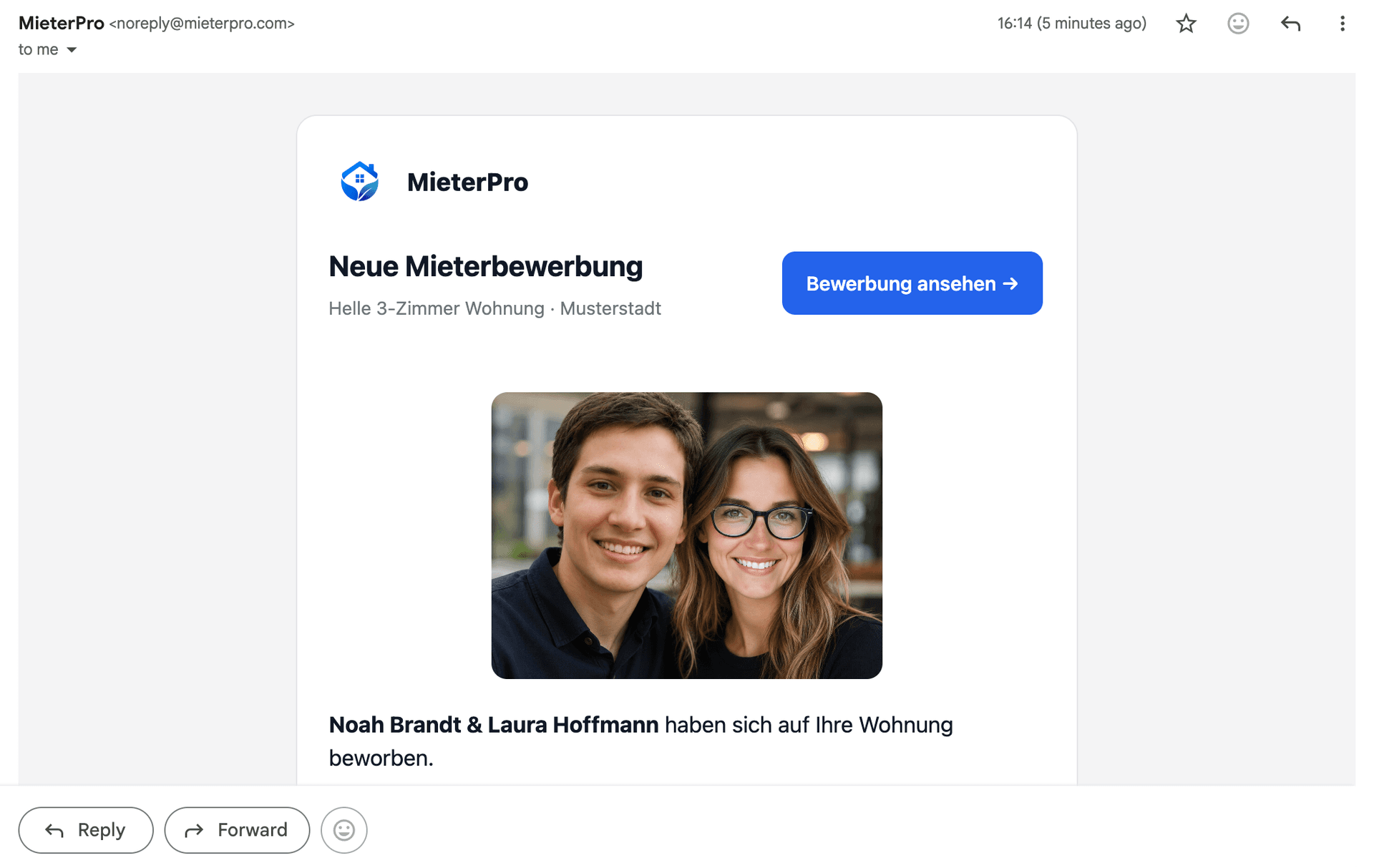Viewport: 1374px width, 868px height.
Task: Open 'Bewerbung ansehen' button
Action: click(912, 283)
